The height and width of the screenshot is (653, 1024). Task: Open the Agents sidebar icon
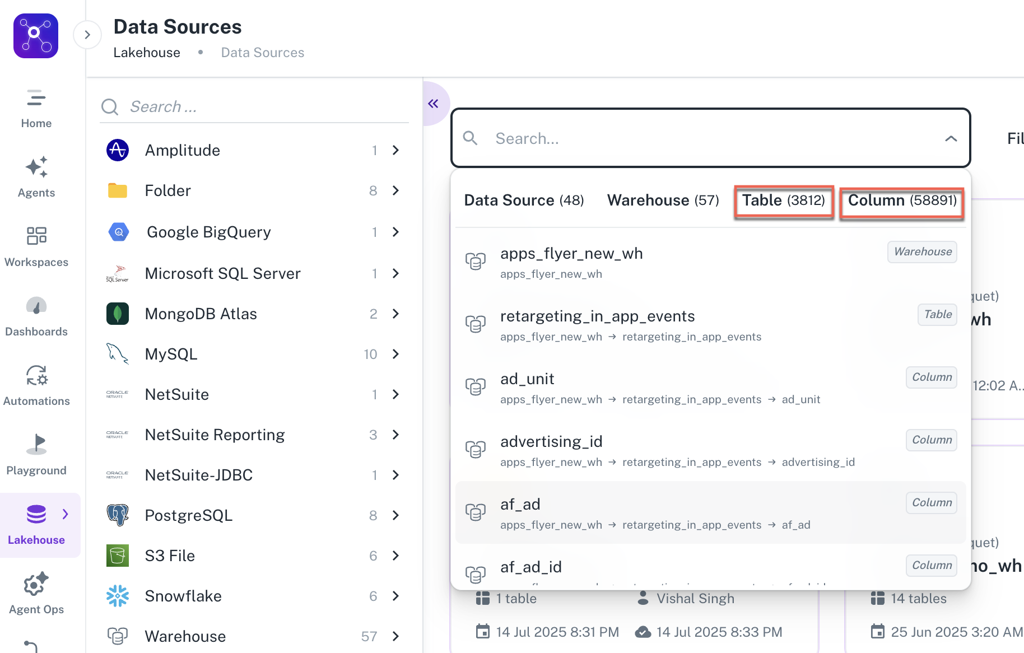(x=36, y=168)
